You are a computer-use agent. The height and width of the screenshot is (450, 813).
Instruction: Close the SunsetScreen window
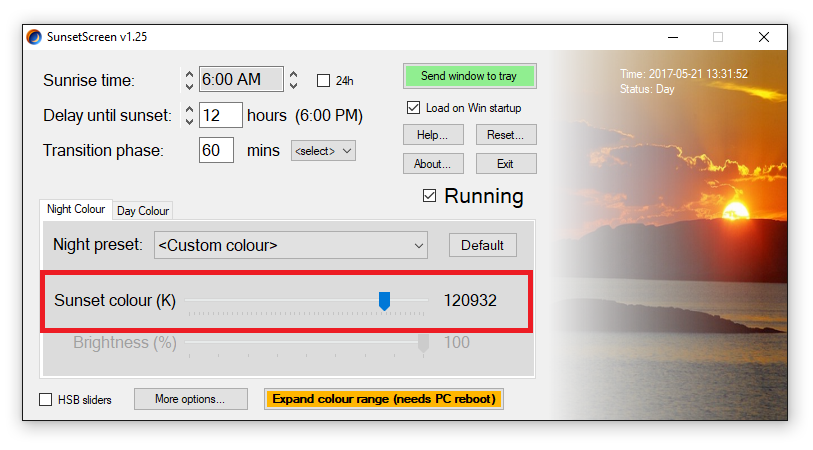[x=764, y=37]
